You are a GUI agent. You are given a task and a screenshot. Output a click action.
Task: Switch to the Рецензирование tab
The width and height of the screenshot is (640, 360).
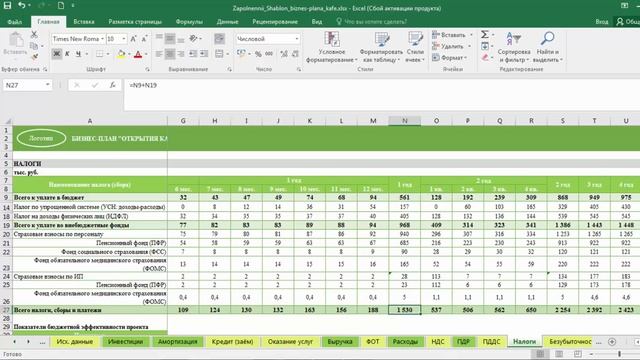275,22
